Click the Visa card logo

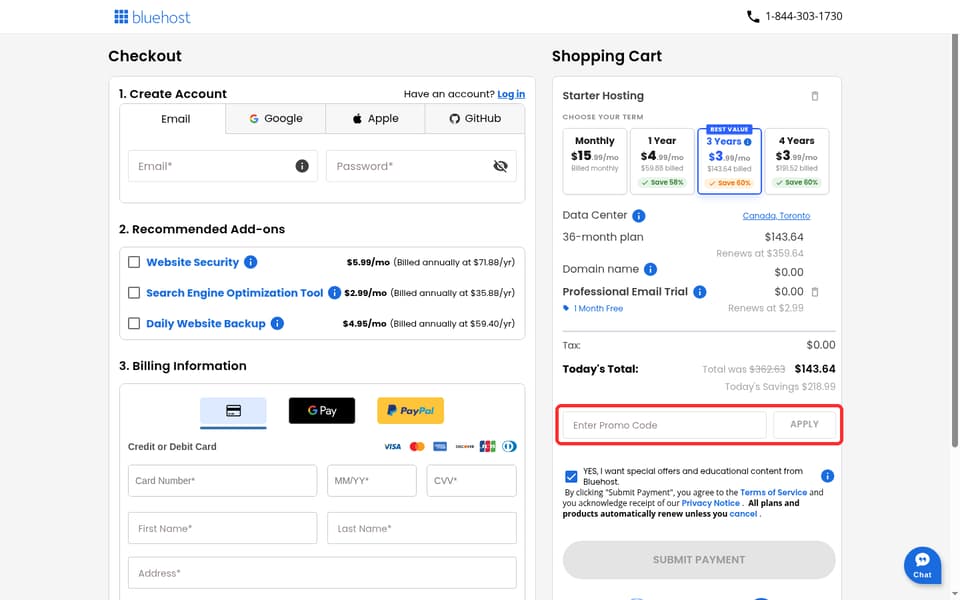coord(392,447)
